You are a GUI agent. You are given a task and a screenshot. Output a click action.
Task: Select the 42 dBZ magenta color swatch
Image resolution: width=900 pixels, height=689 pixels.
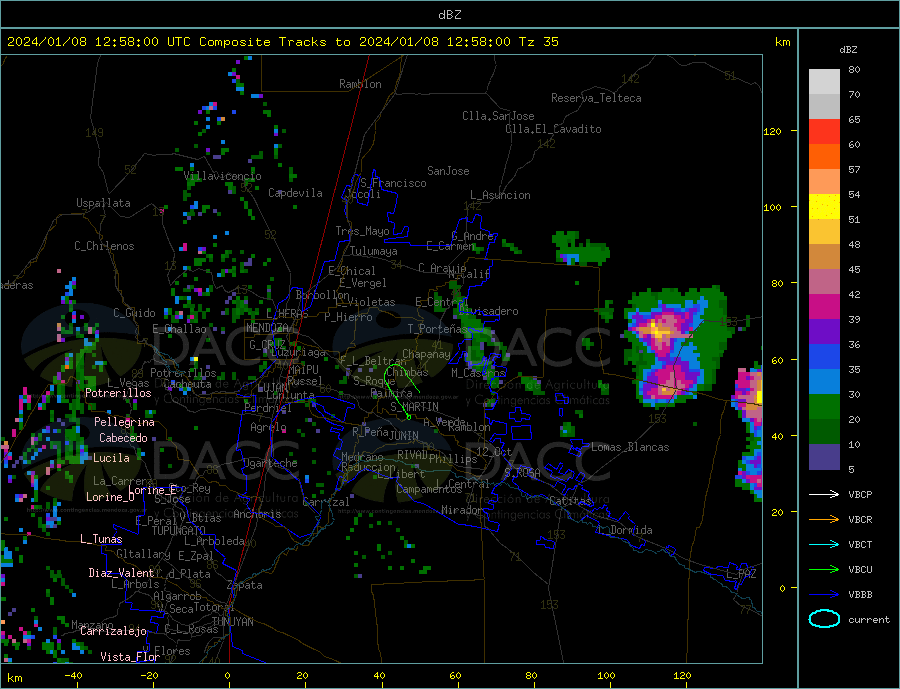(x=824, y=307)
